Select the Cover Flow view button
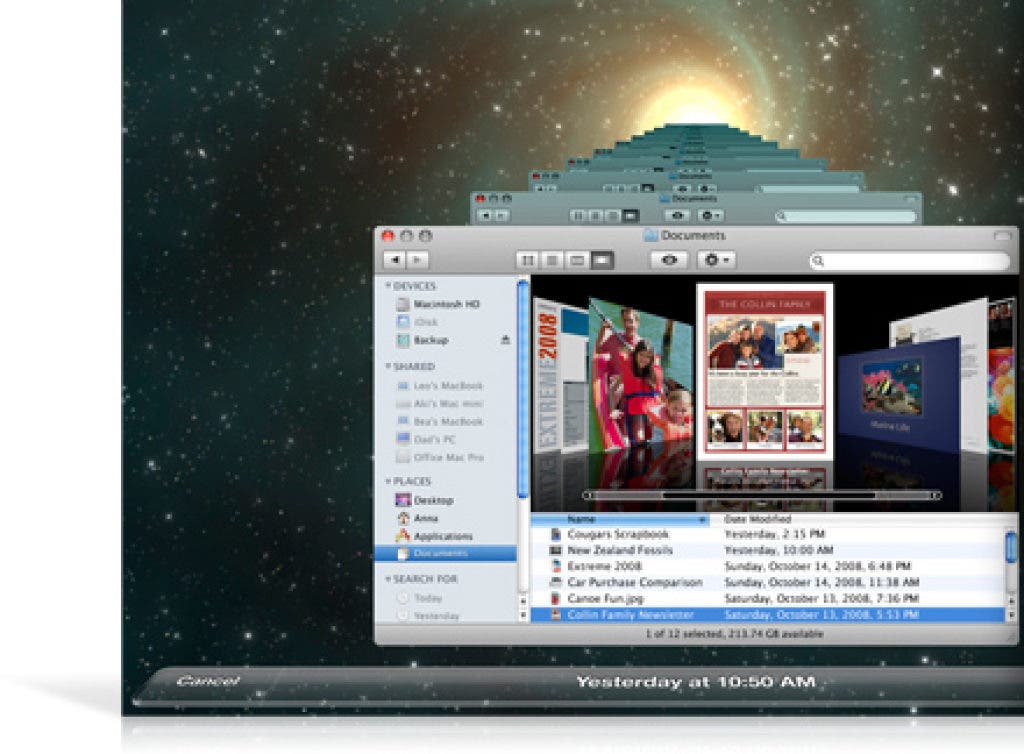 click(602, 260)
